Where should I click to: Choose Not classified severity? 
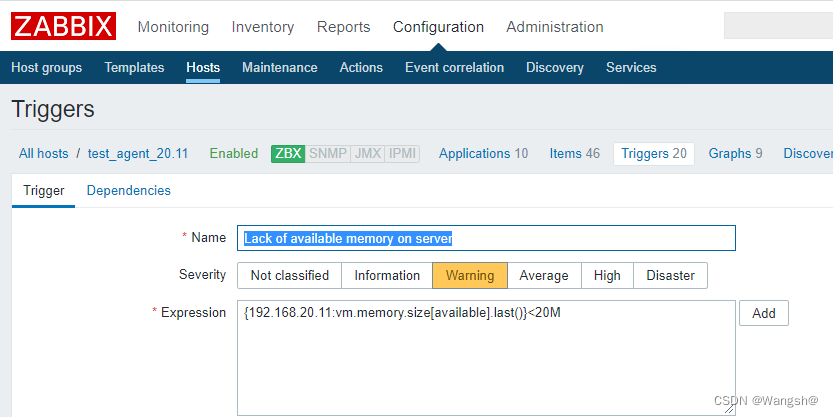290,275
